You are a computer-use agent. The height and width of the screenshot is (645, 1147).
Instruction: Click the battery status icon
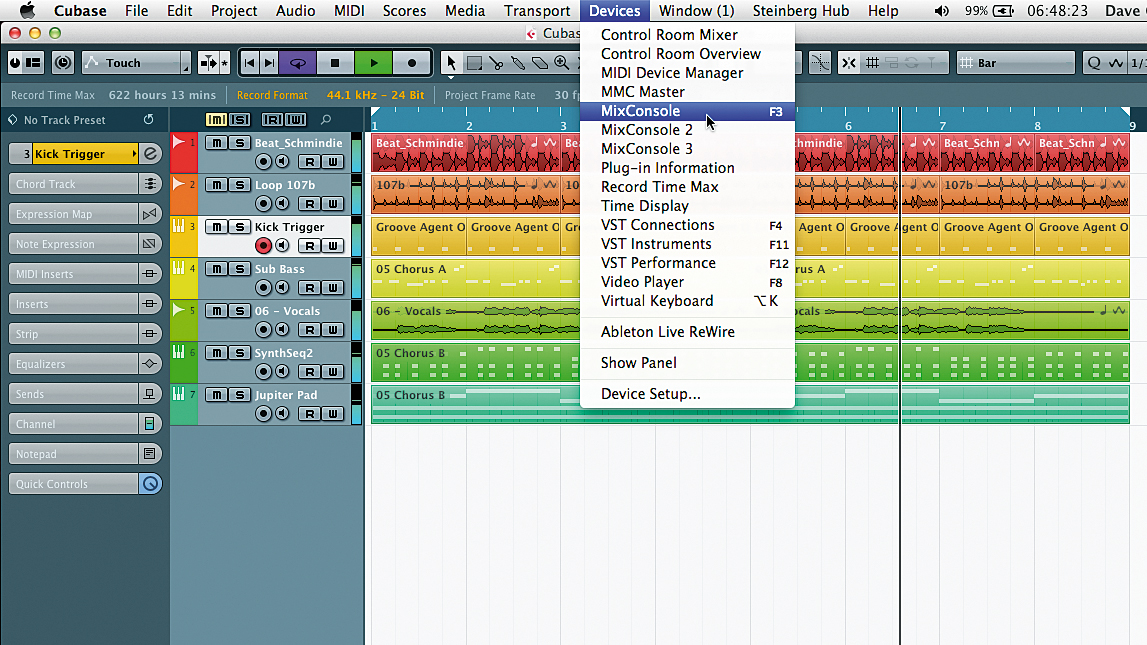[x=1004, y=11]
